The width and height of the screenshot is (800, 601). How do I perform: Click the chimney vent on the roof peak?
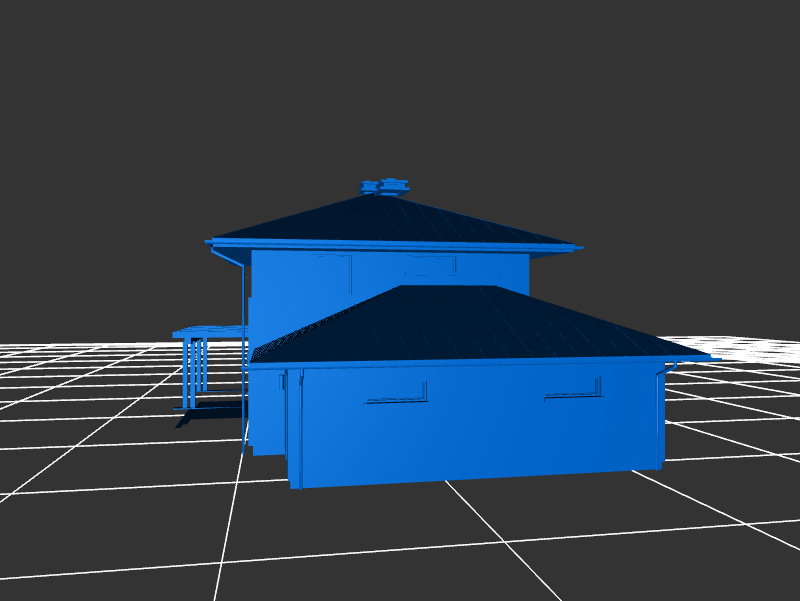(385, 186)
